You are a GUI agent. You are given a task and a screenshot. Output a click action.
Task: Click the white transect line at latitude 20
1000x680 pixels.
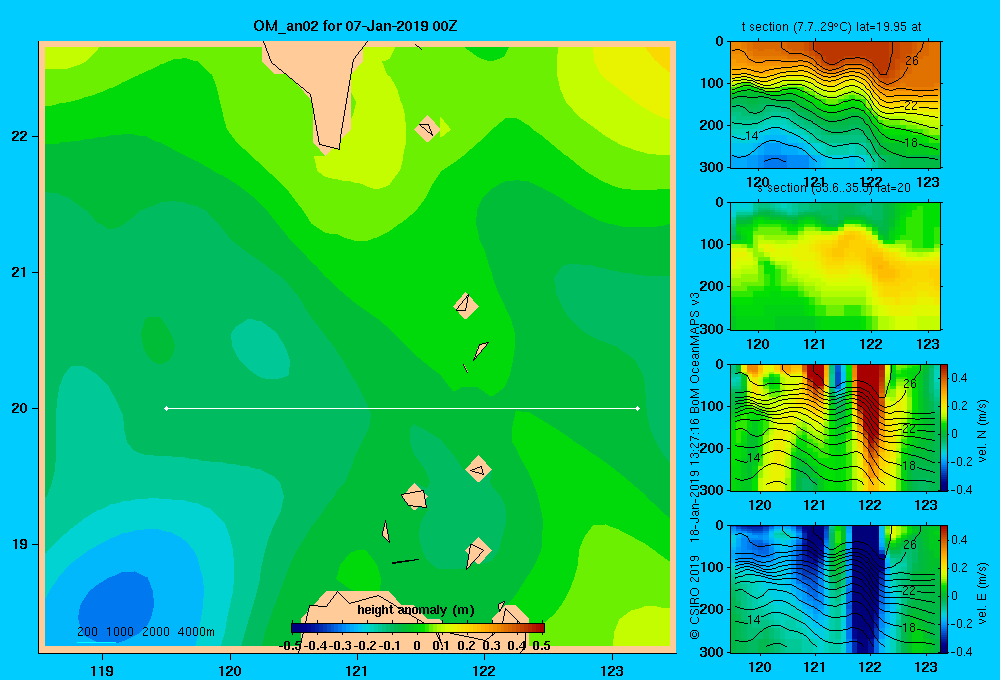[x=402, y=408]
